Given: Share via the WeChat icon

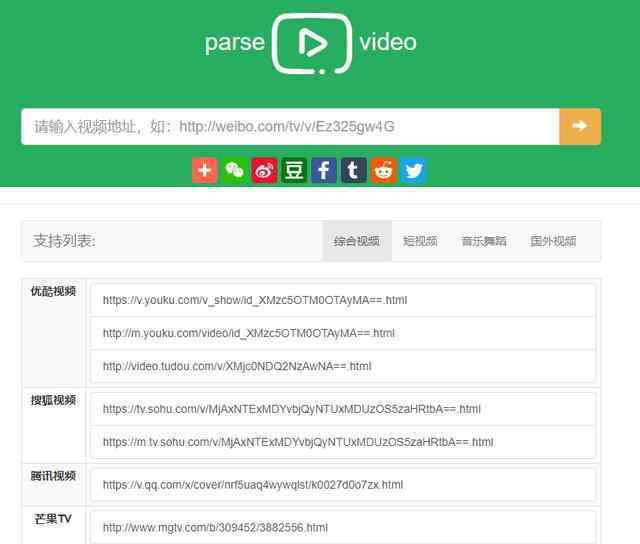Looking at the screenshot, I should [234, 170].
